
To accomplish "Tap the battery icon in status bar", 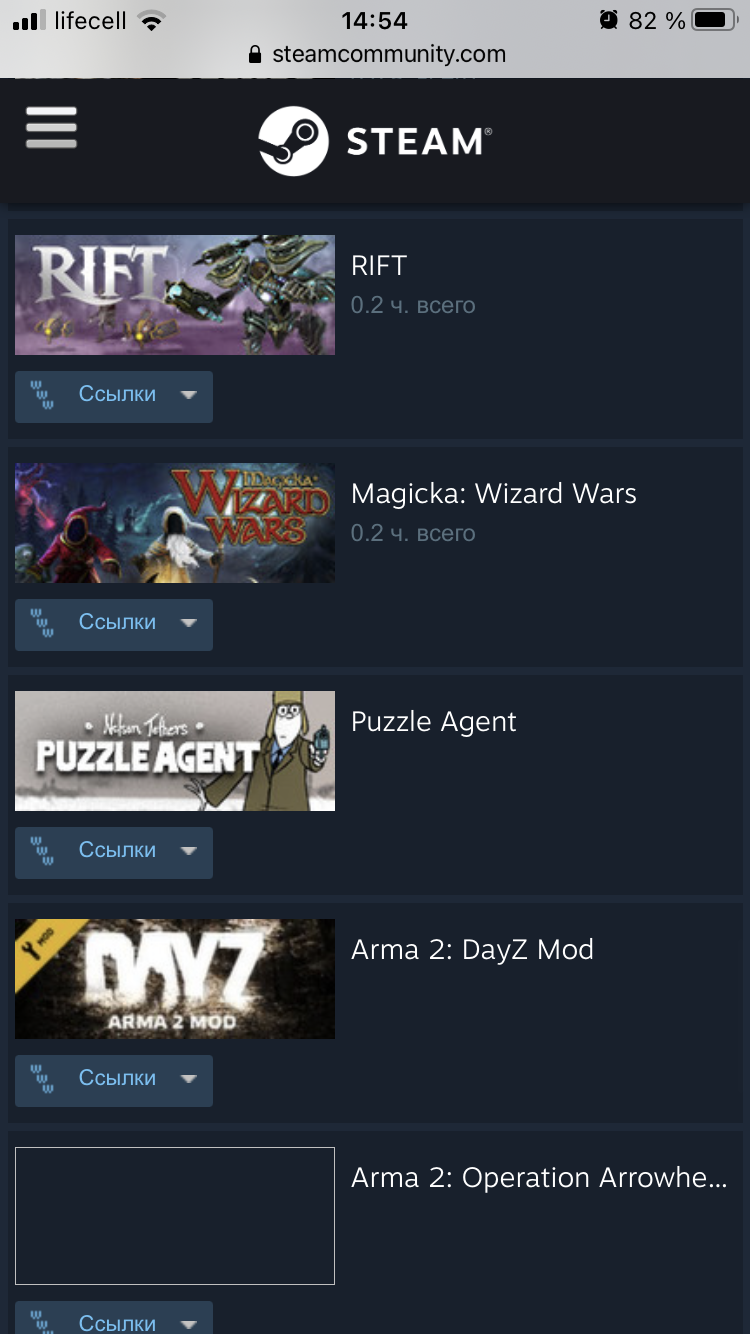I will pos(714,20).
